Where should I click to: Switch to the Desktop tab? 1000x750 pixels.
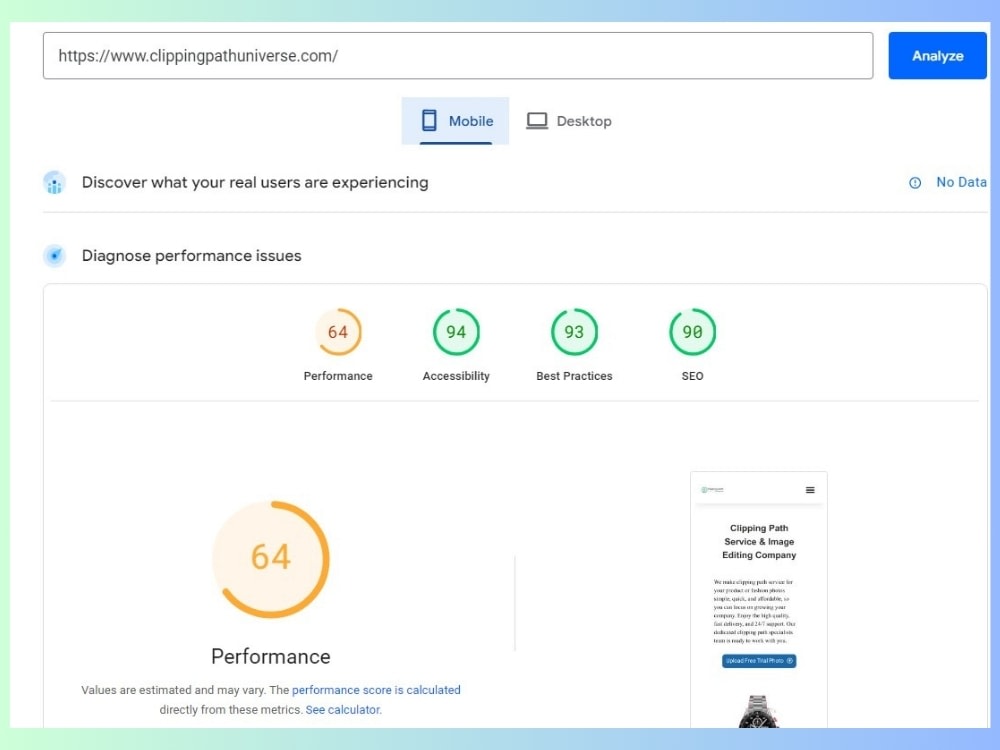[x=568, y=121]
